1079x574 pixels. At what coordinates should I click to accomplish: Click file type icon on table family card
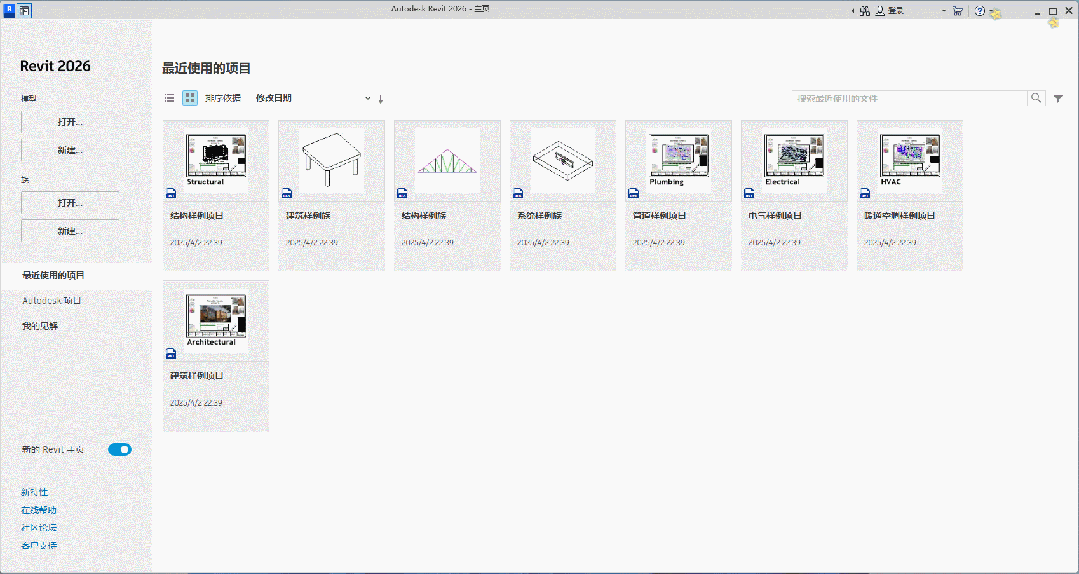287,193
